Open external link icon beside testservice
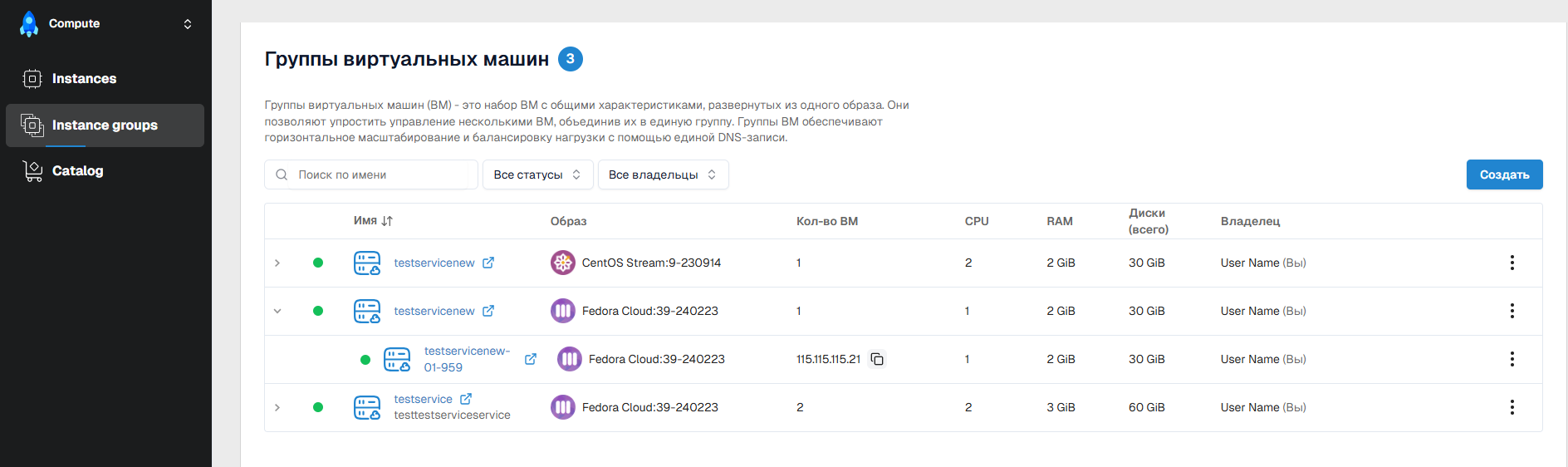Image resolution: width=1568 pixels, height=467 pixels. coord(466,399)
